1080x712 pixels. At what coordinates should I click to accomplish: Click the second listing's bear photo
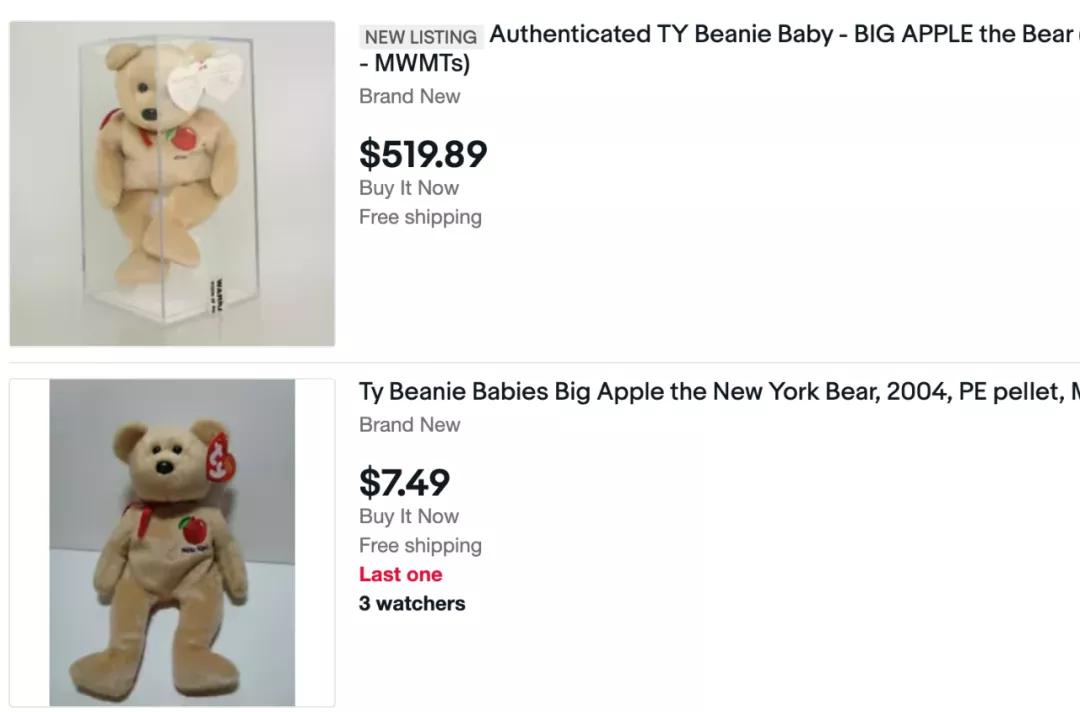172,542
